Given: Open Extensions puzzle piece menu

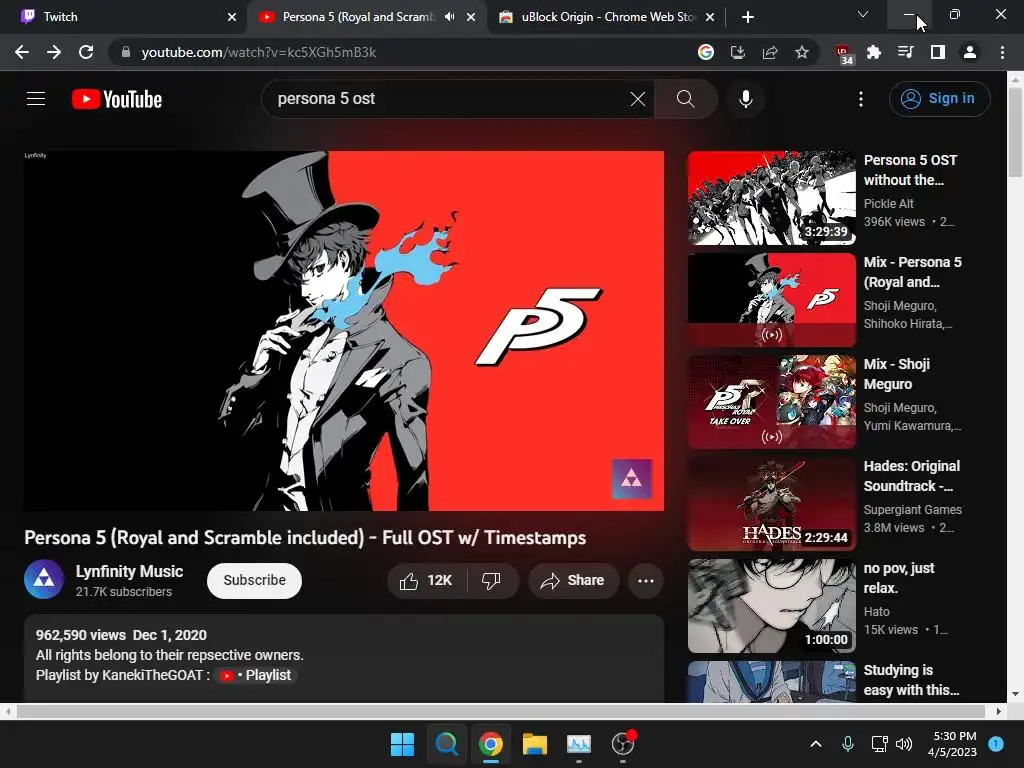Looking at the screenshot, I should (x=874, y=52).
